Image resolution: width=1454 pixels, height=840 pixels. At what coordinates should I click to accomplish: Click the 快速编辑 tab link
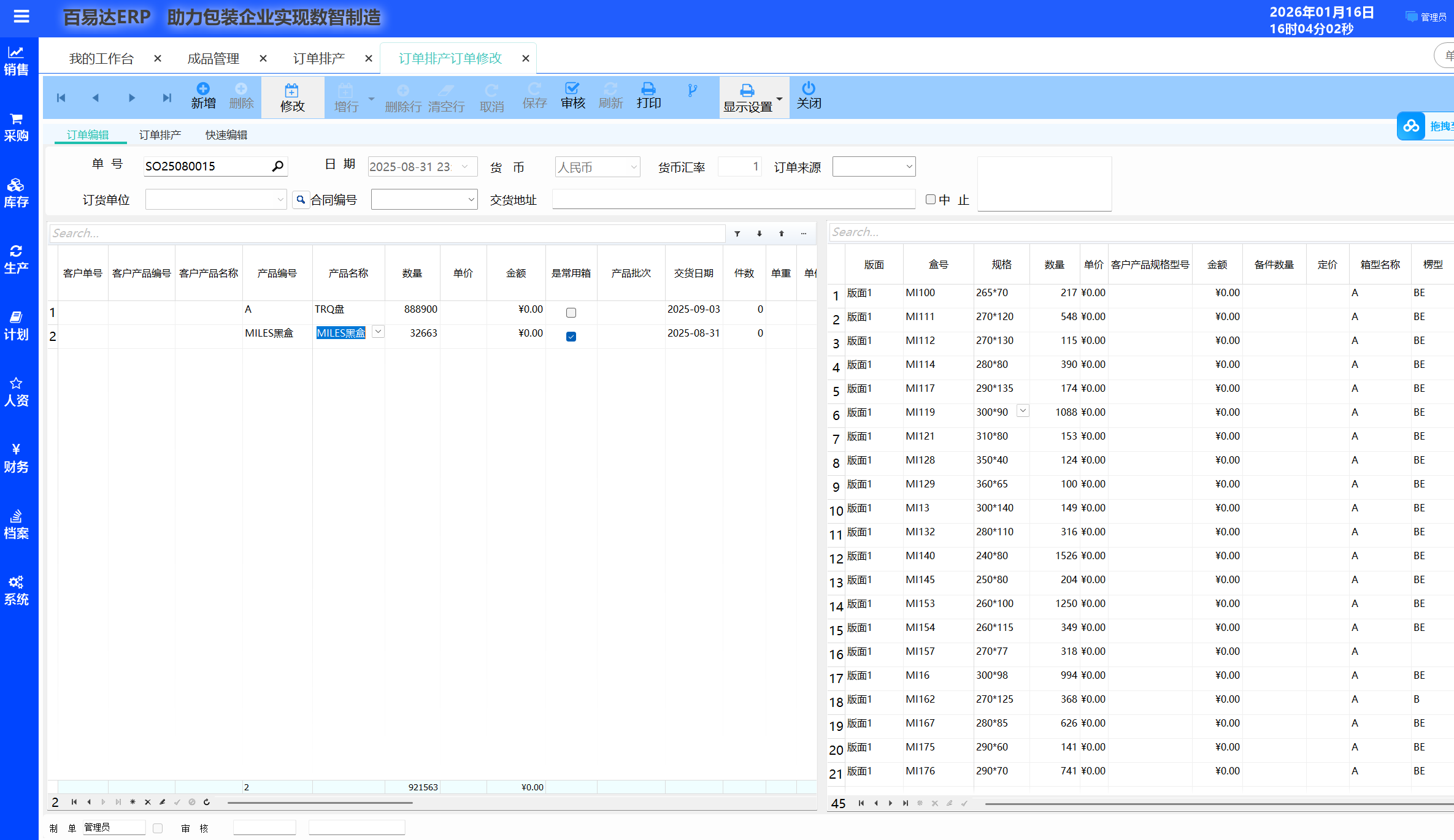pos(226,135)
